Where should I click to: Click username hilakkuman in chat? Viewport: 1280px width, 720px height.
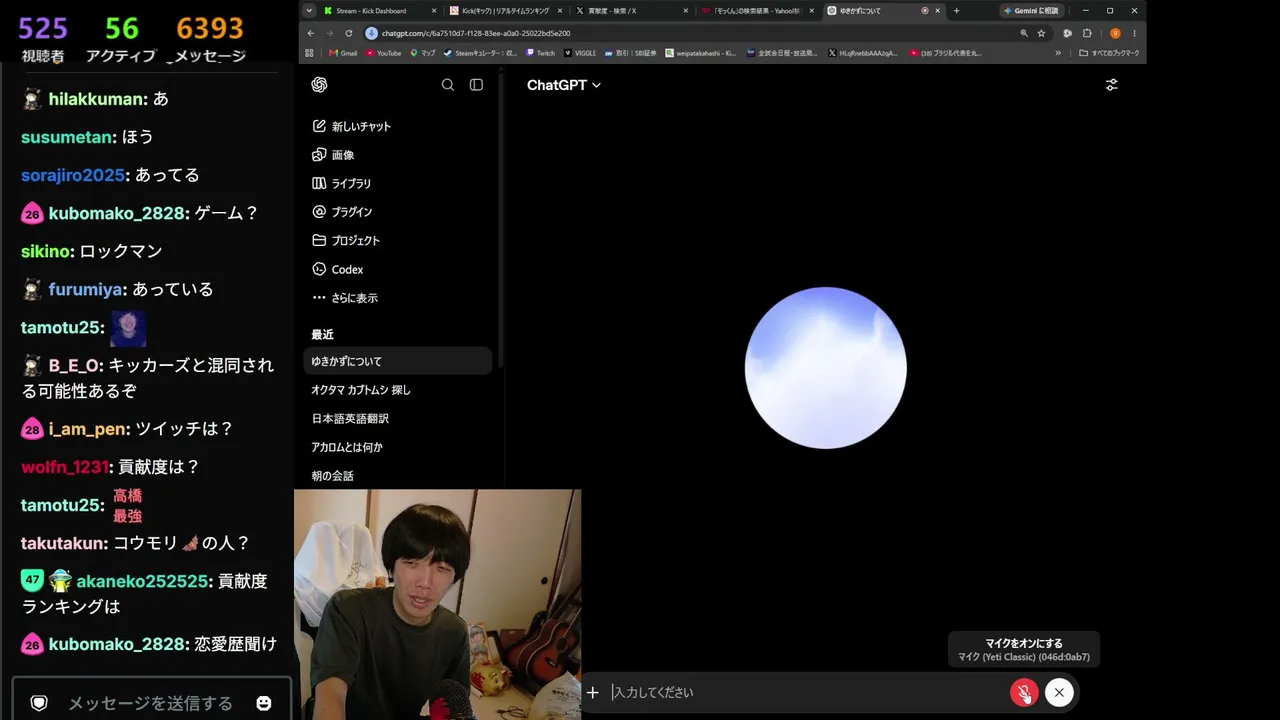point(96,99)
